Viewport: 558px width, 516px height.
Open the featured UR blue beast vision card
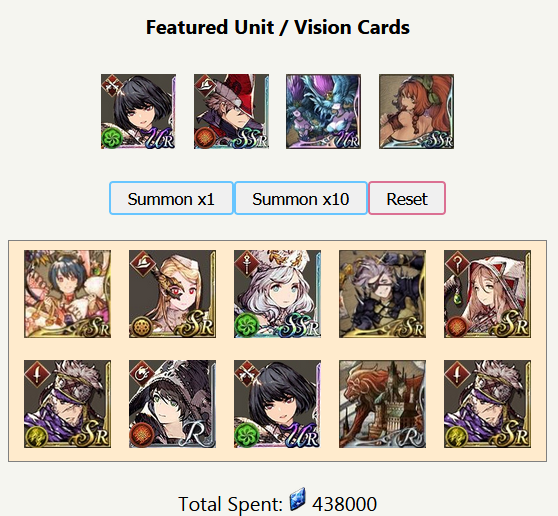click(x=323, y=111)
